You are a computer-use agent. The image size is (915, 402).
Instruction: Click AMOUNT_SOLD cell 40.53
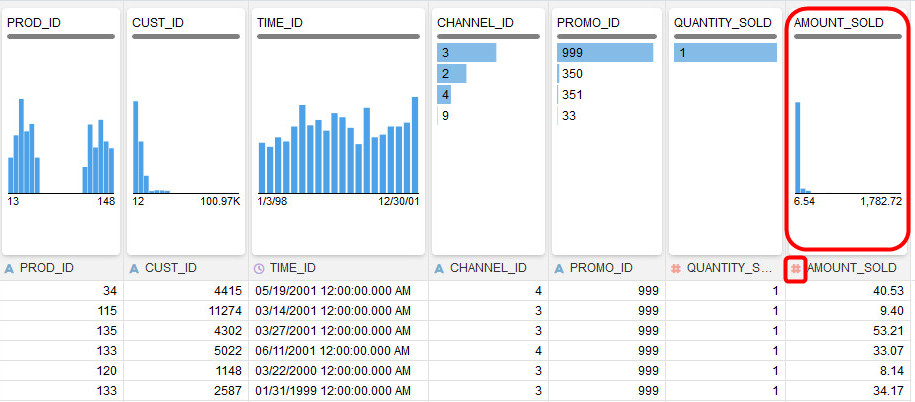click(850, 291)
